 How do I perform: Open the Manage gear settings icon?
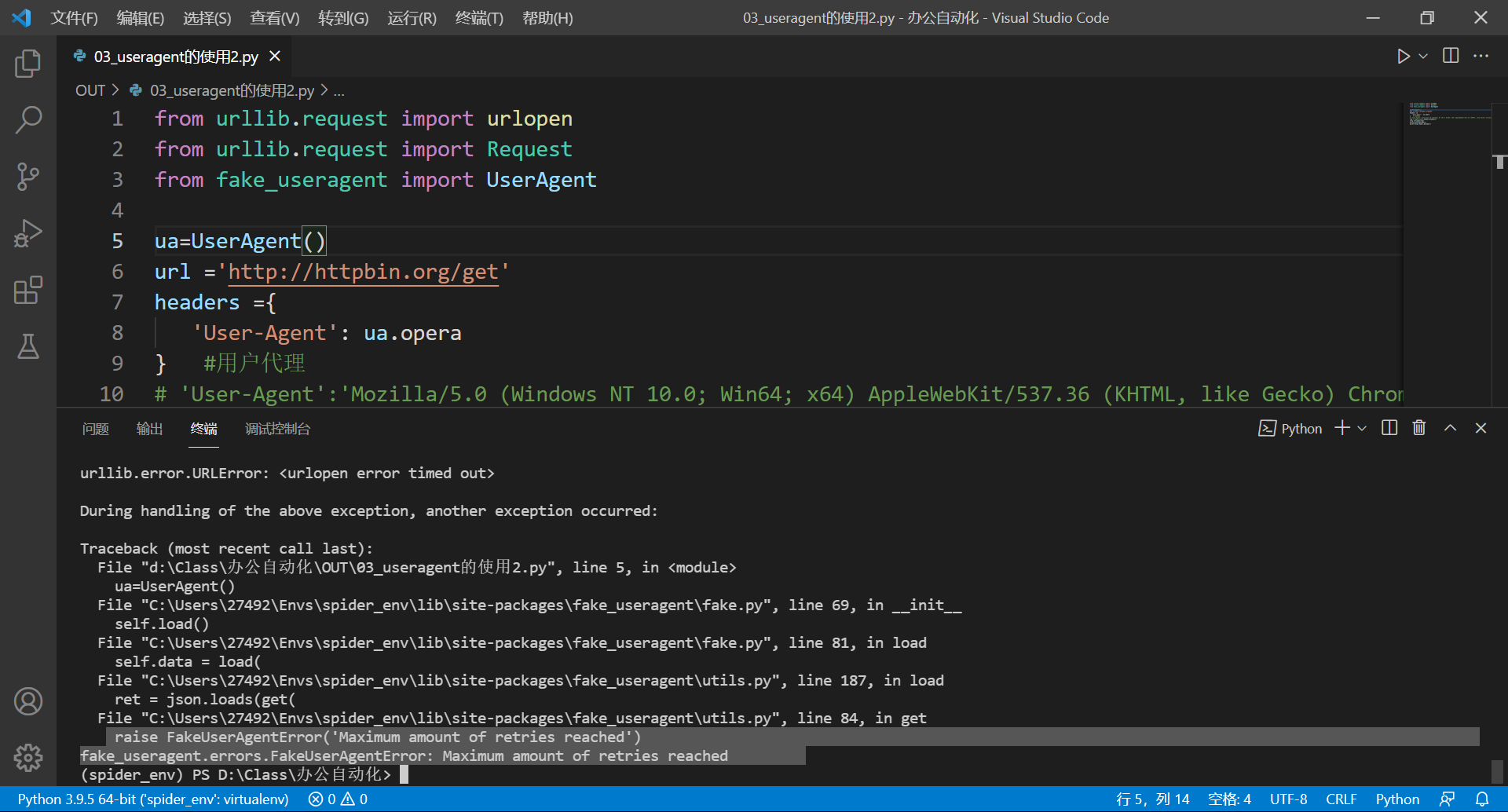28,758
